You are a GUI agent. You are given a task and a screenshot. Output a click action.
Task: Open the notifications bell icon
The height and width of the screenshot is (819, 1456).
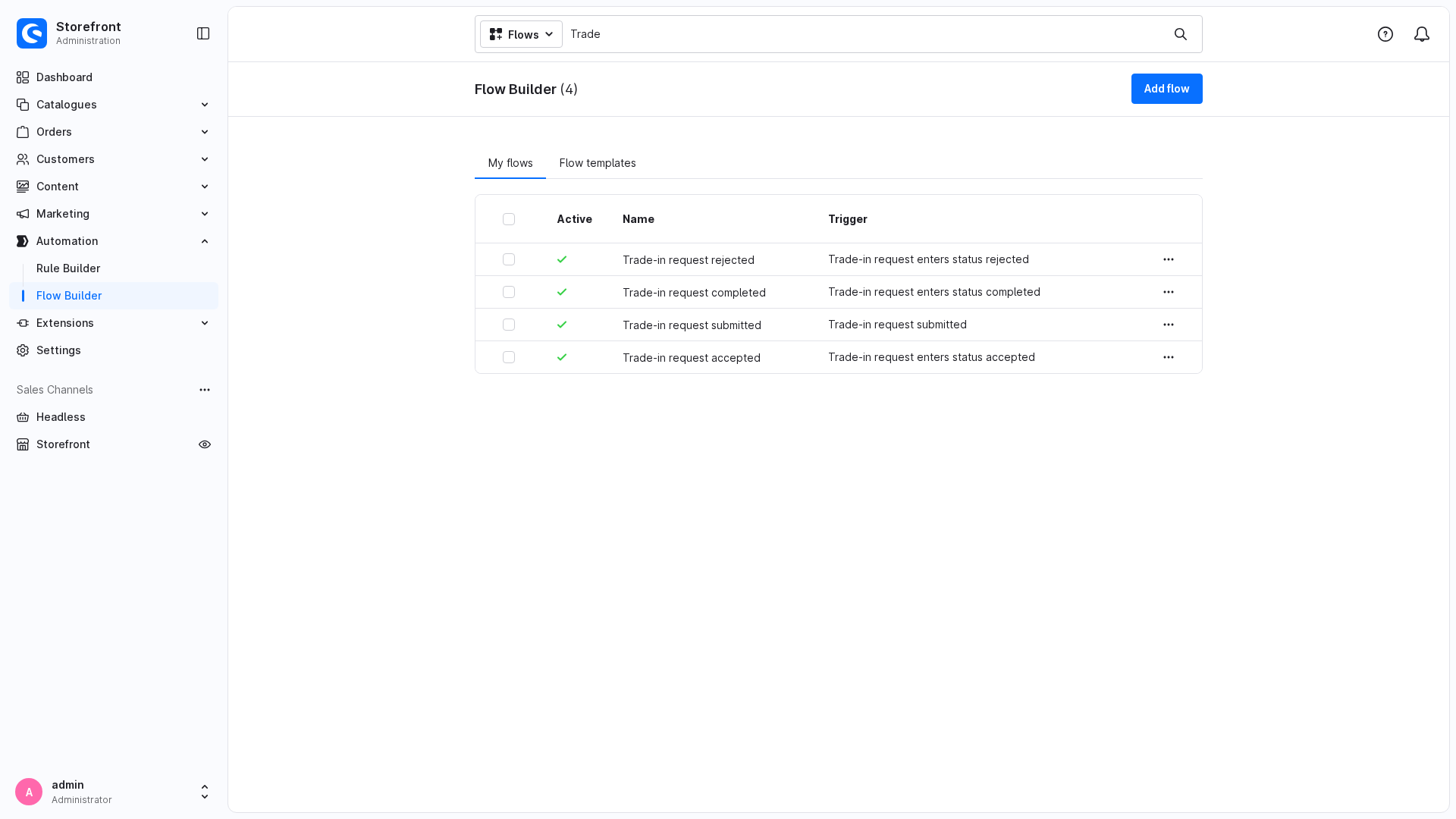coord(1422,34)
